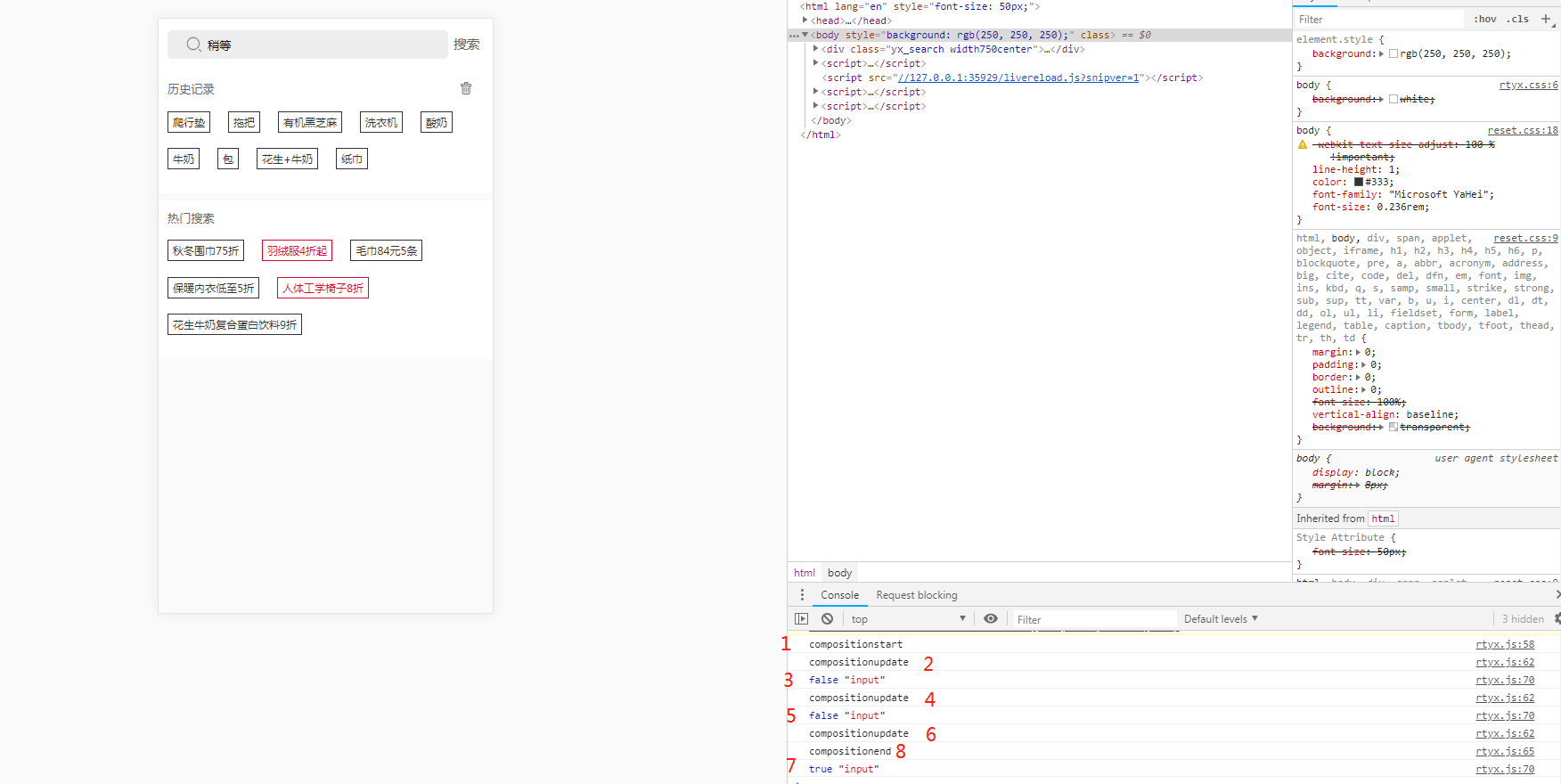Open the rtyx.css:6 source link
The height and width of the screenshot is (784, 1561).
tap(1529, 85)
